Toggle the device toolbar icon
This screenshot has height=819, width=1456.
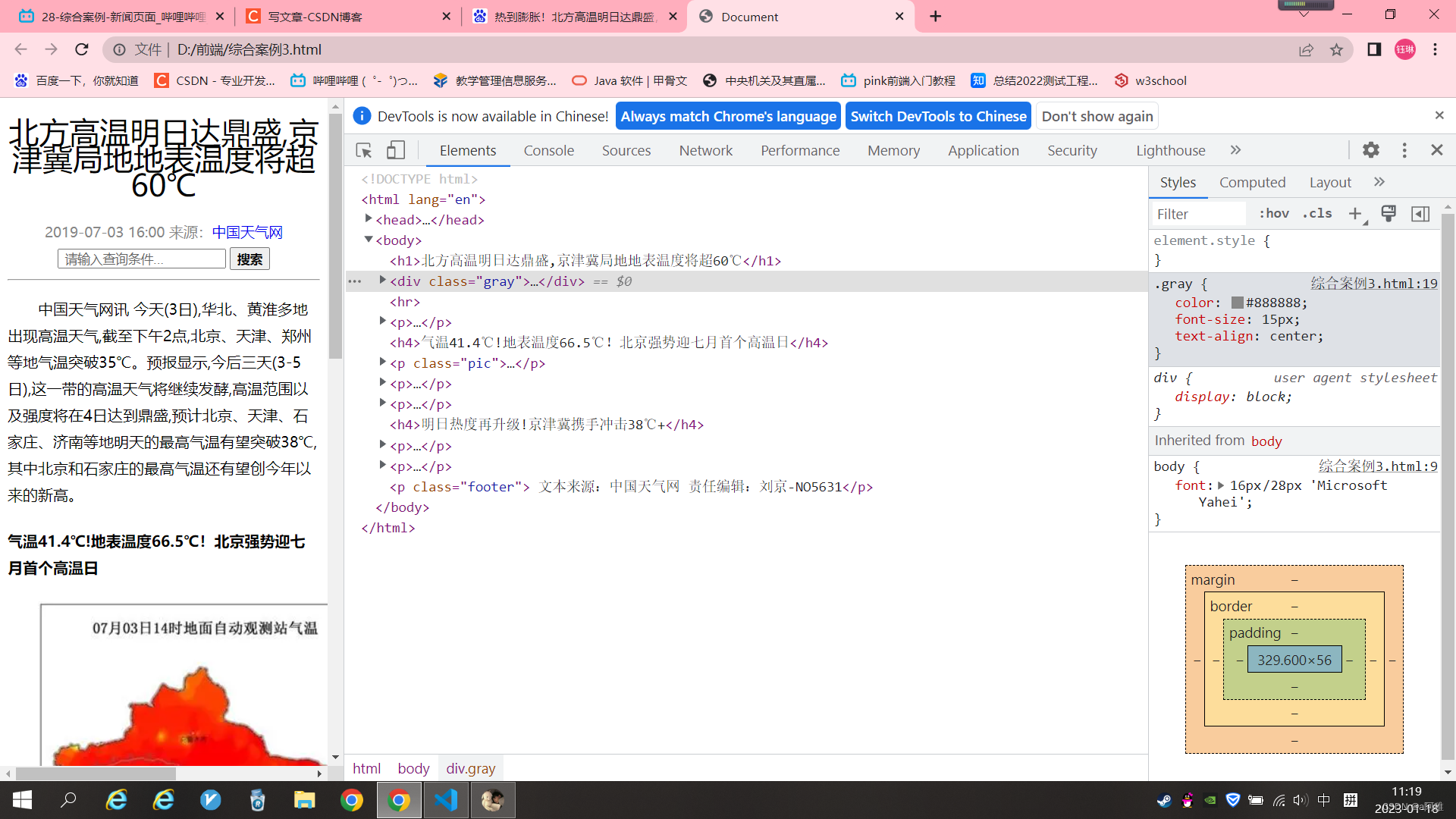point(396,150)
